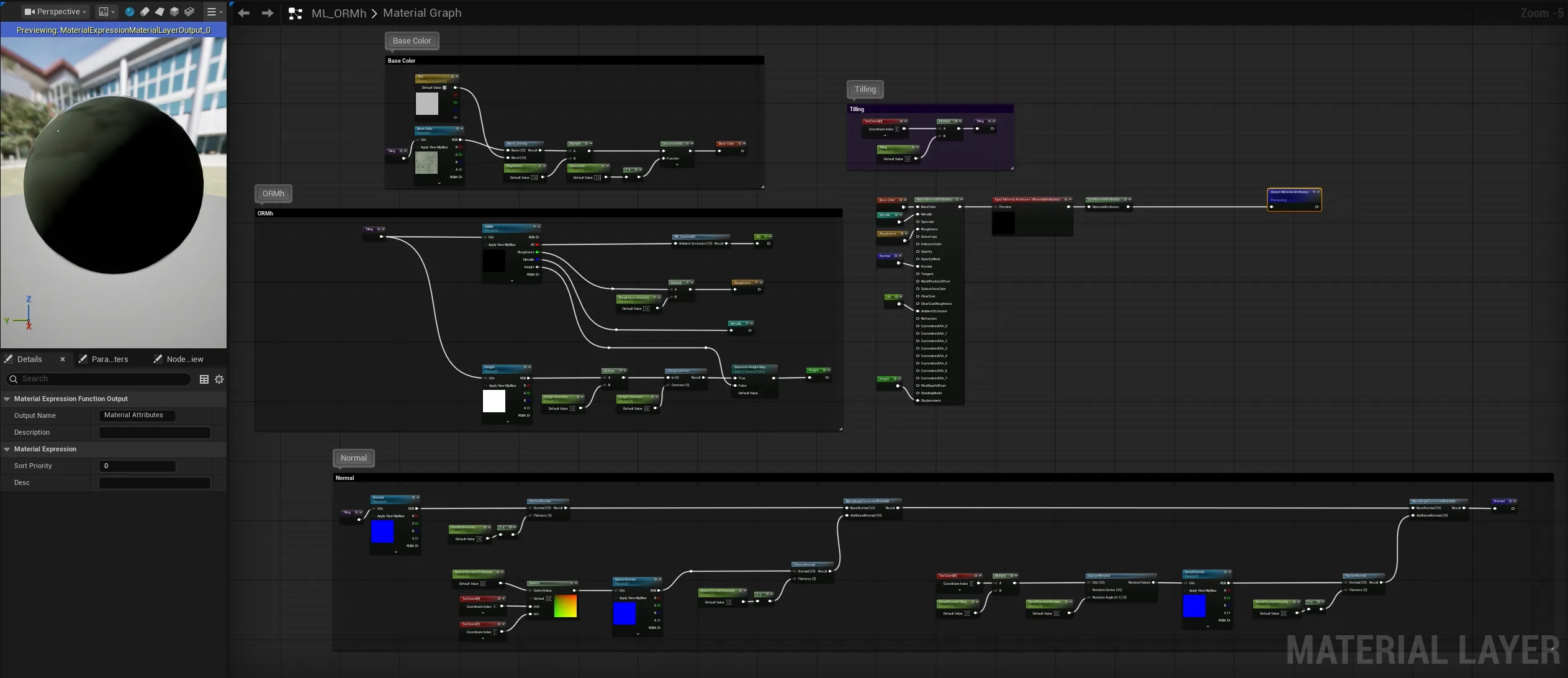
Task: Collapse Material Expression Function Output section
Action: (x=7, y=399)
